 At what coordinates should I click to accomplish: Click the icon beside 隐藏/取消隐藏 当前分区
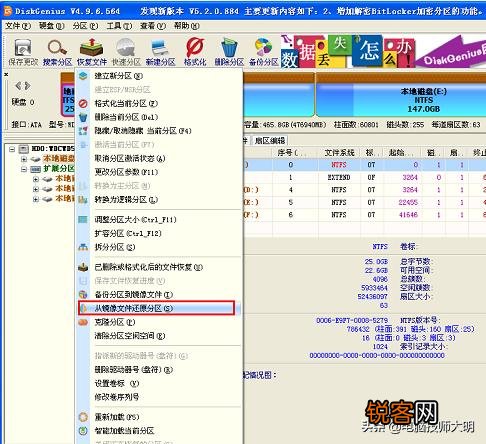click(x=83, y=131)
